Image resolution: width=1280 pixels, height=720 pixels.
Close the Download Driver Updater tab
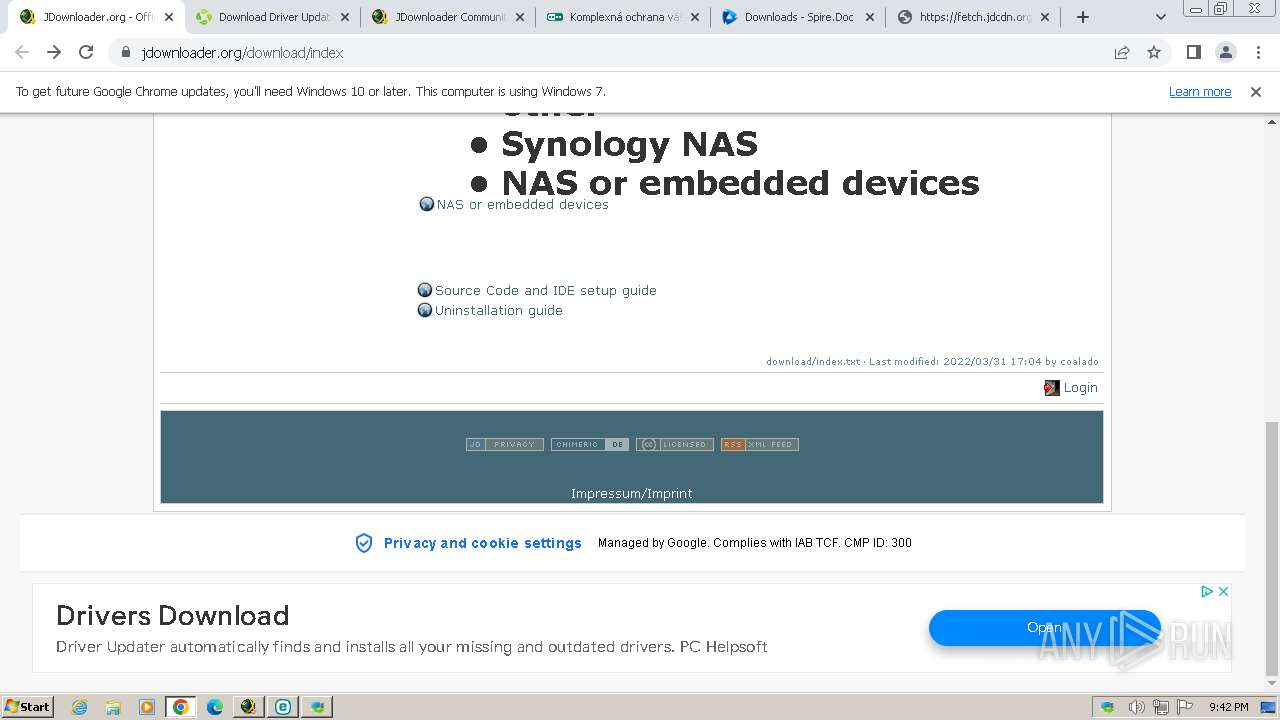[345, 17]
